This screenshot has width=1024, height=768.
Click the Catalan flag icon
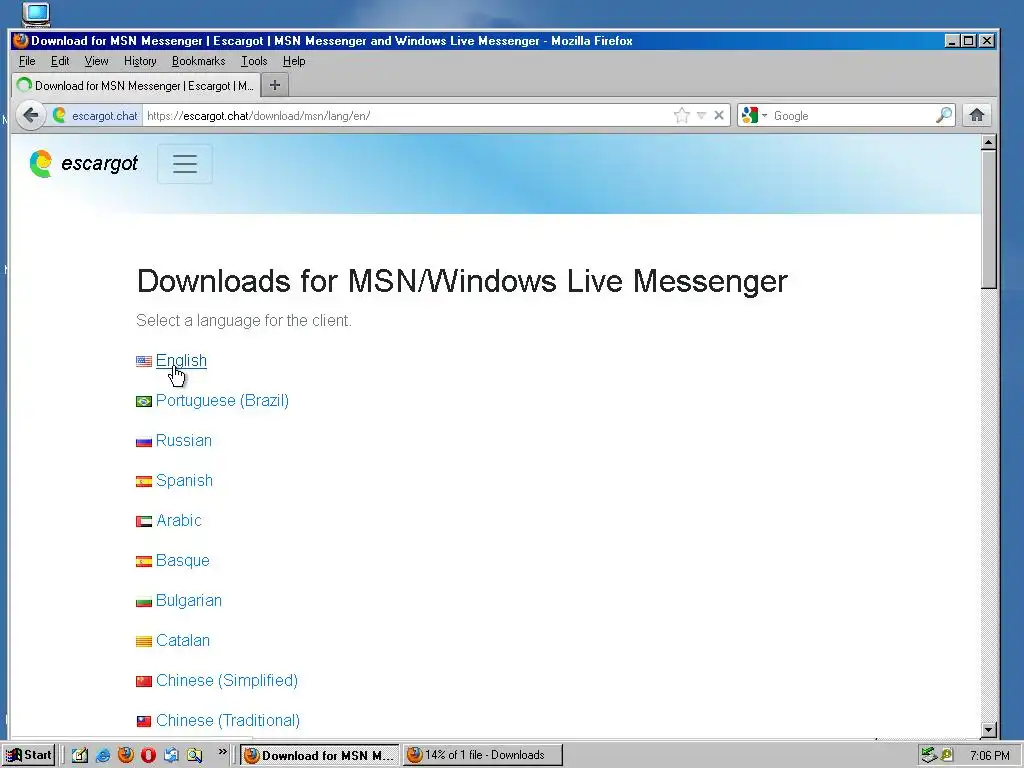(x=144, y=641)
